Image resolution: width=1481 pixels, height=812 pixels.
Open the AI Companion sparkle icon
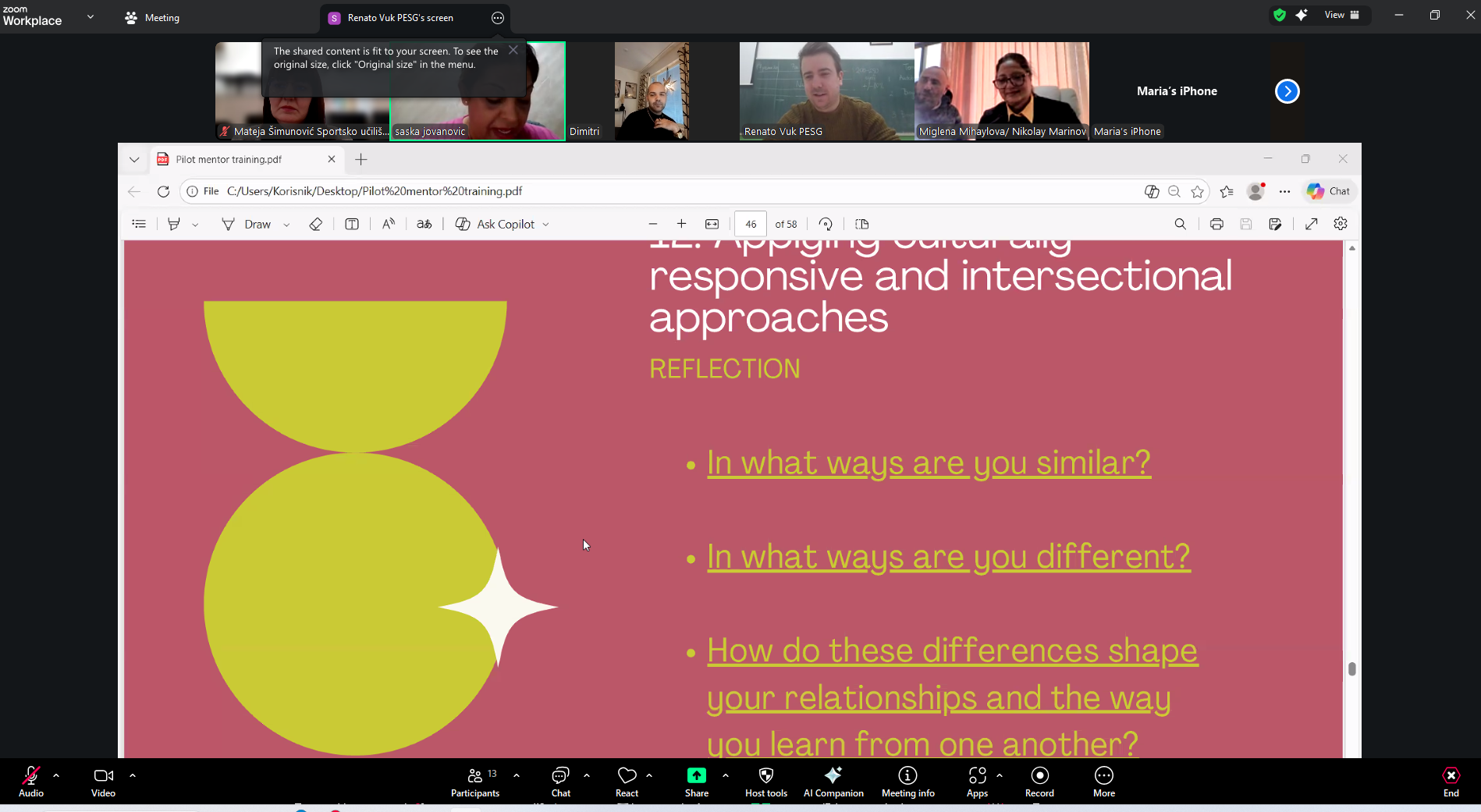[x=833, y=782]
